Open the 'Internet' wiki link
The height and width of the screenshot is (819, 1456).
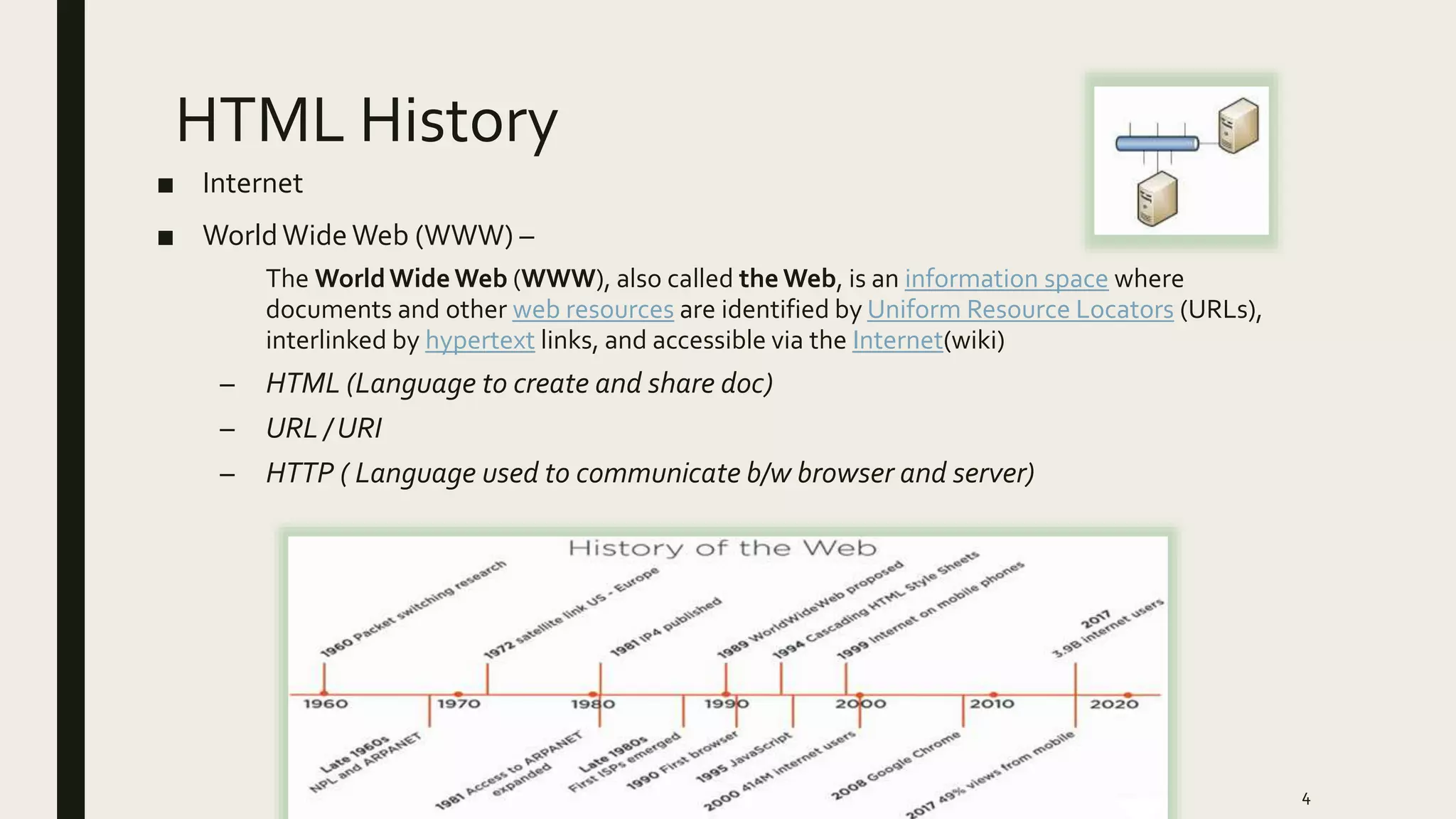(897, 341)
